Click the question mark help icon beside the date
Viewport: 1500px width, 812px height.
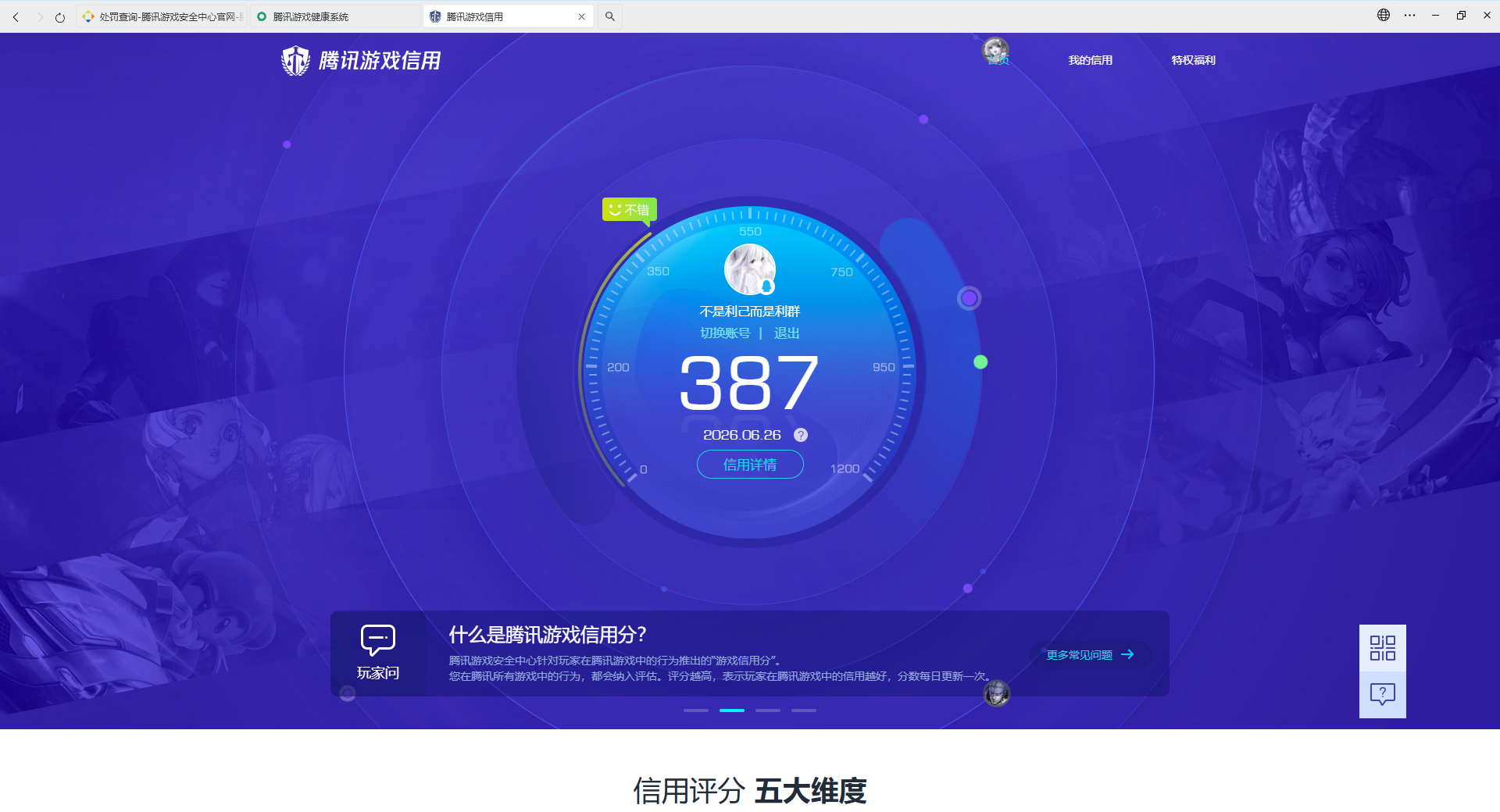click(801, 435)
